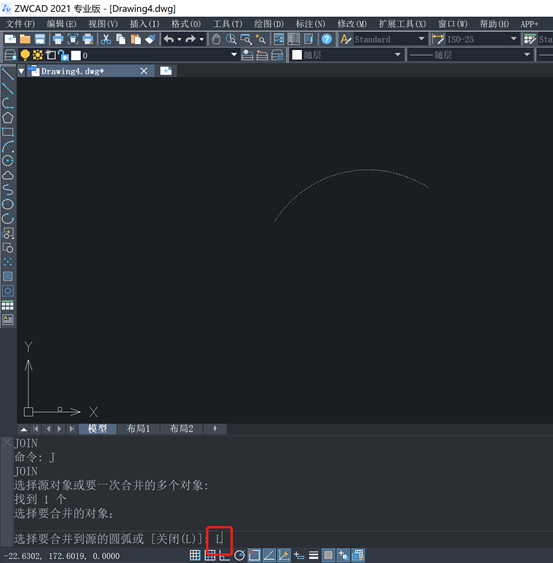Add a new layout with plus button
553x563 pixels.
click(215, 429)
